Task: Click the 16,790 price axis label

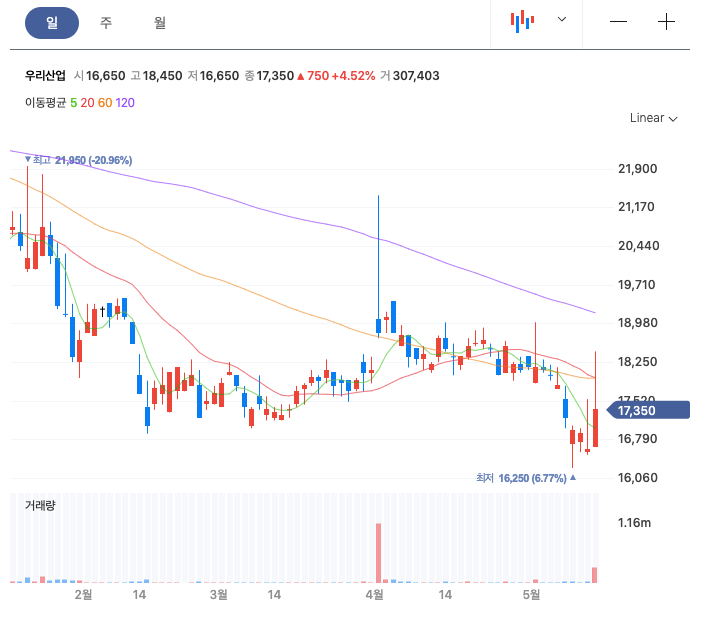Action: (638, 439)
